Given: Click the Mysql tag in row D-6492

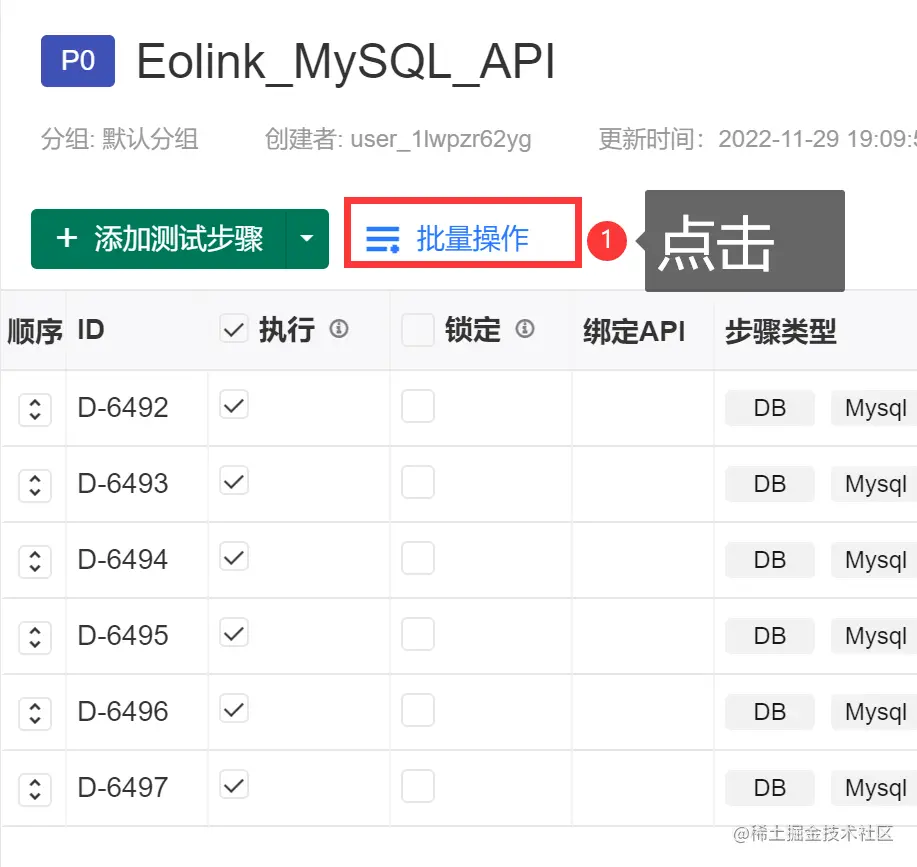Looking at the screenshot, I should 874,408.
